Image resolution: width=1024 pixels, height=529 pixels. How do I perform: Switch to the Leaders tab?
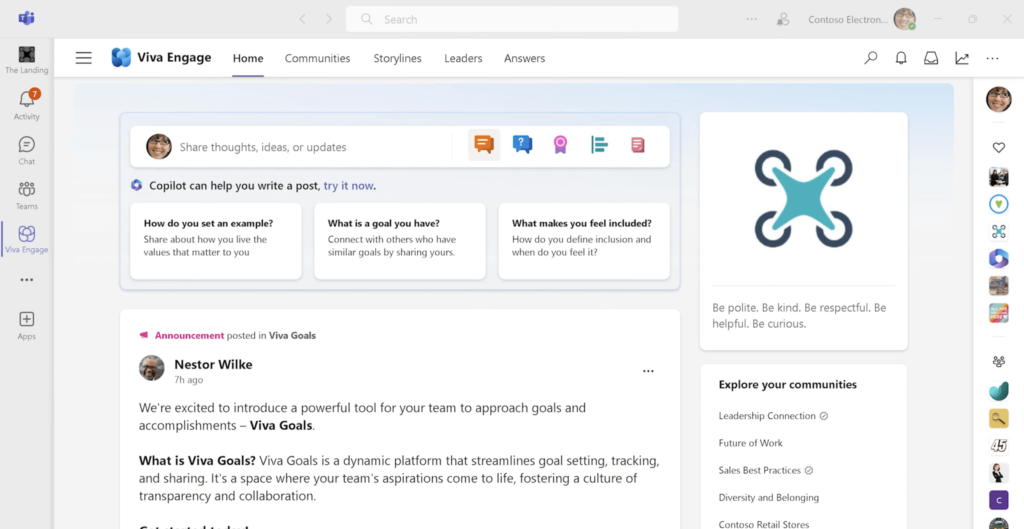[x=463, y=58]
